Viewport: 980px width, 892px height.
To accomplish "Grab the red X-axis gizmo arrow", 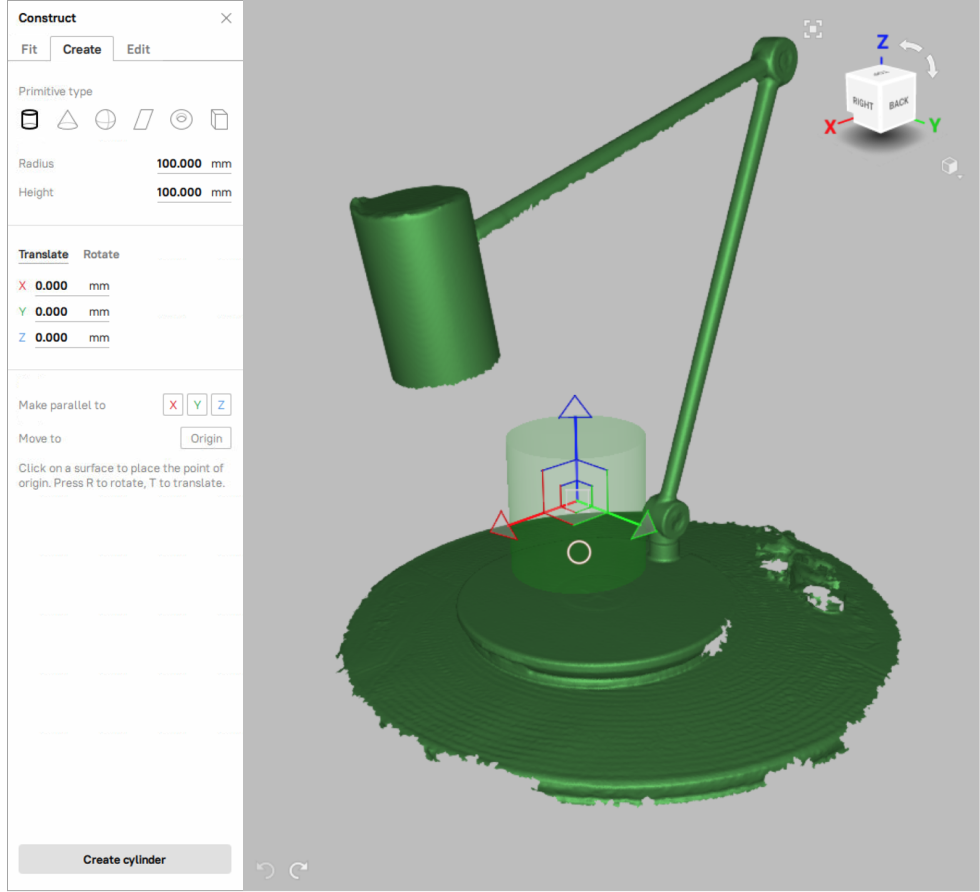I will pos(502,526).
